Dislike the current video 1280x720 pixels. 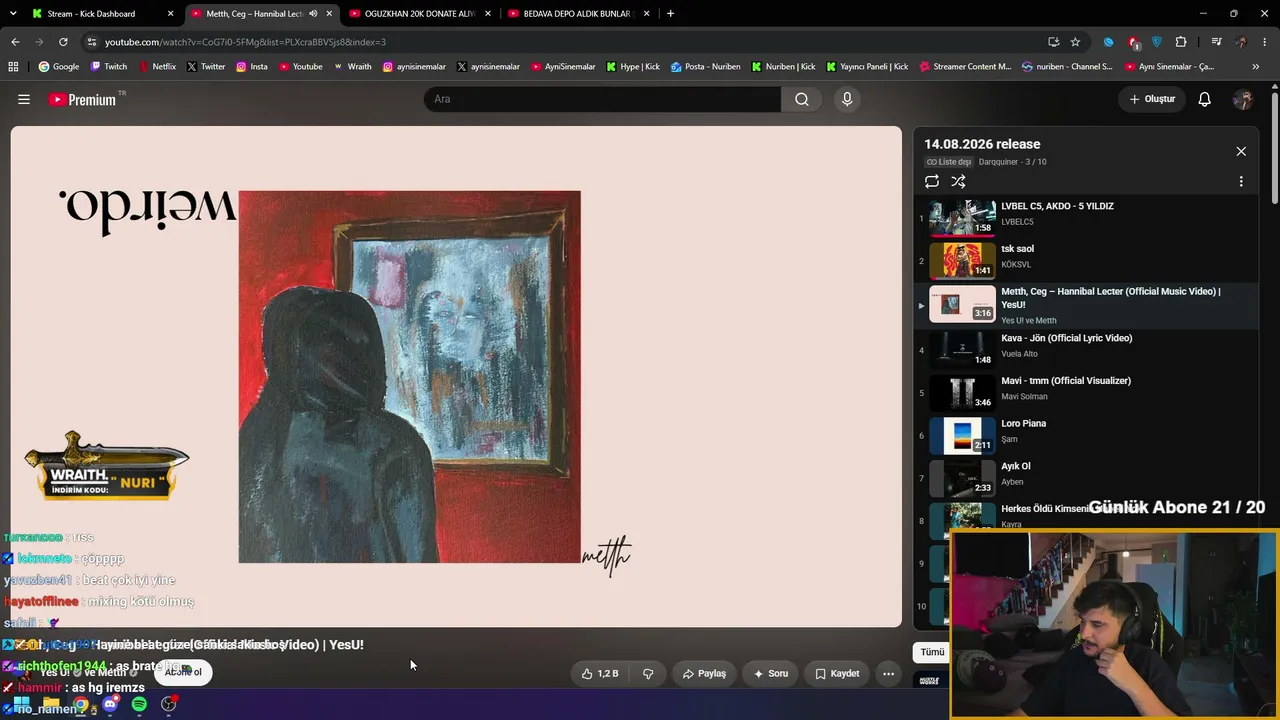[648, 674]
